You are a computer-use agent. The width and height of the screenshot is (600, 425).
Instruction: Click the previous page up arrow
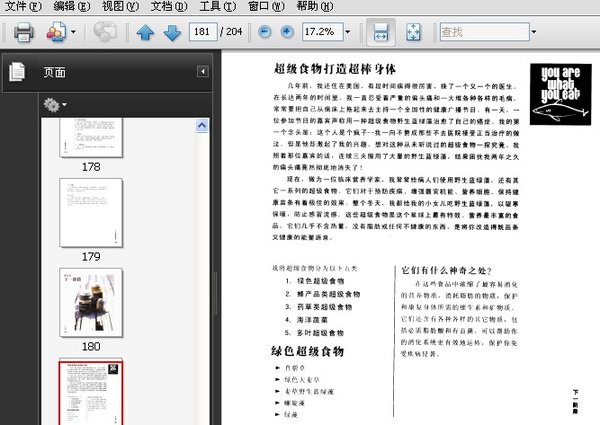click(x=145, y=32)
